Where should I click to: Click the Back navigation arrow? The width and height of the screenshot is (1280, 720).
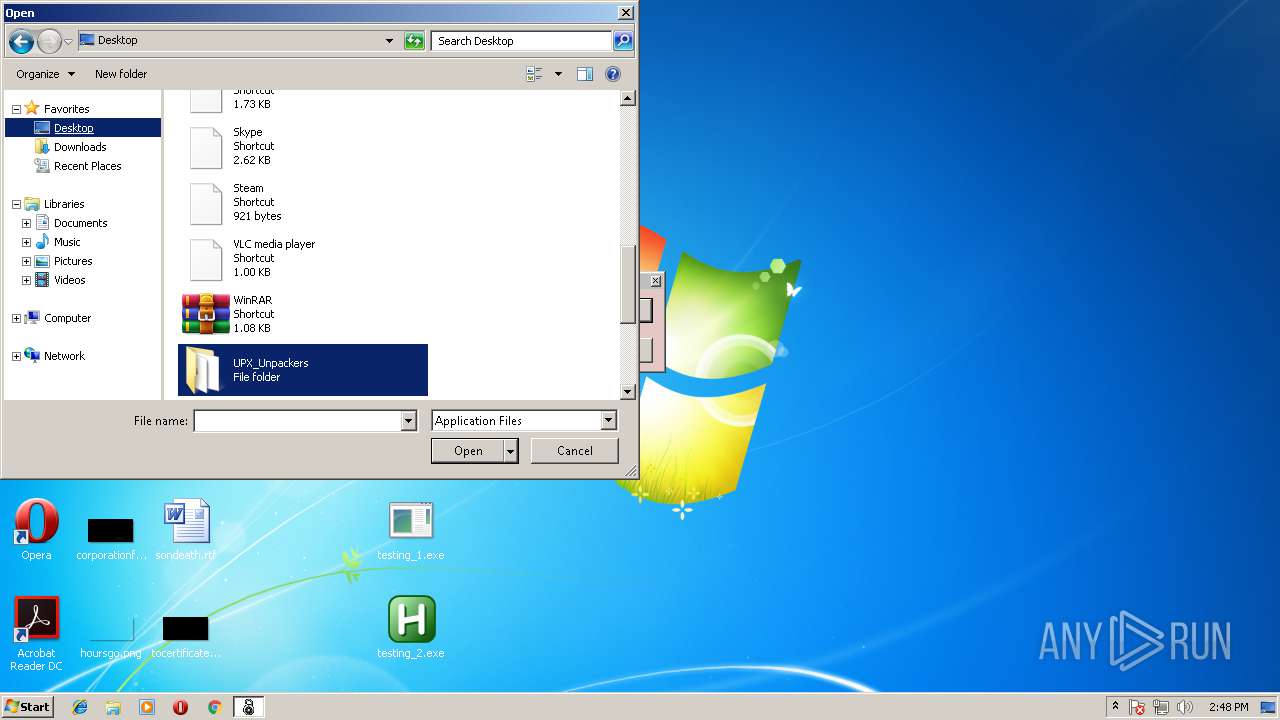tap(21, 41)
